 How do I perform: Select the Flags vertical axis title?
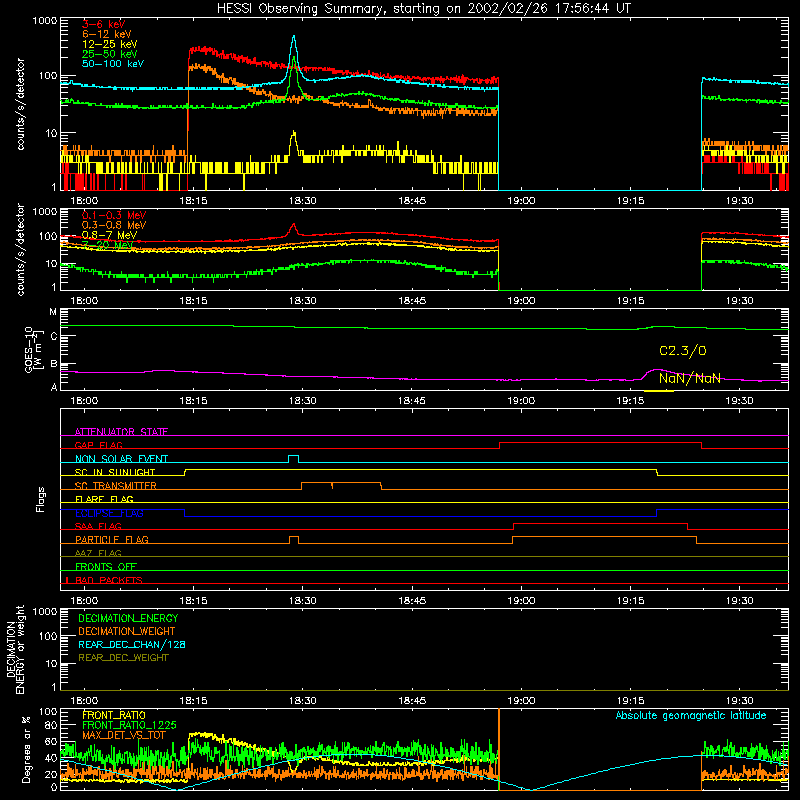(41, 499)
